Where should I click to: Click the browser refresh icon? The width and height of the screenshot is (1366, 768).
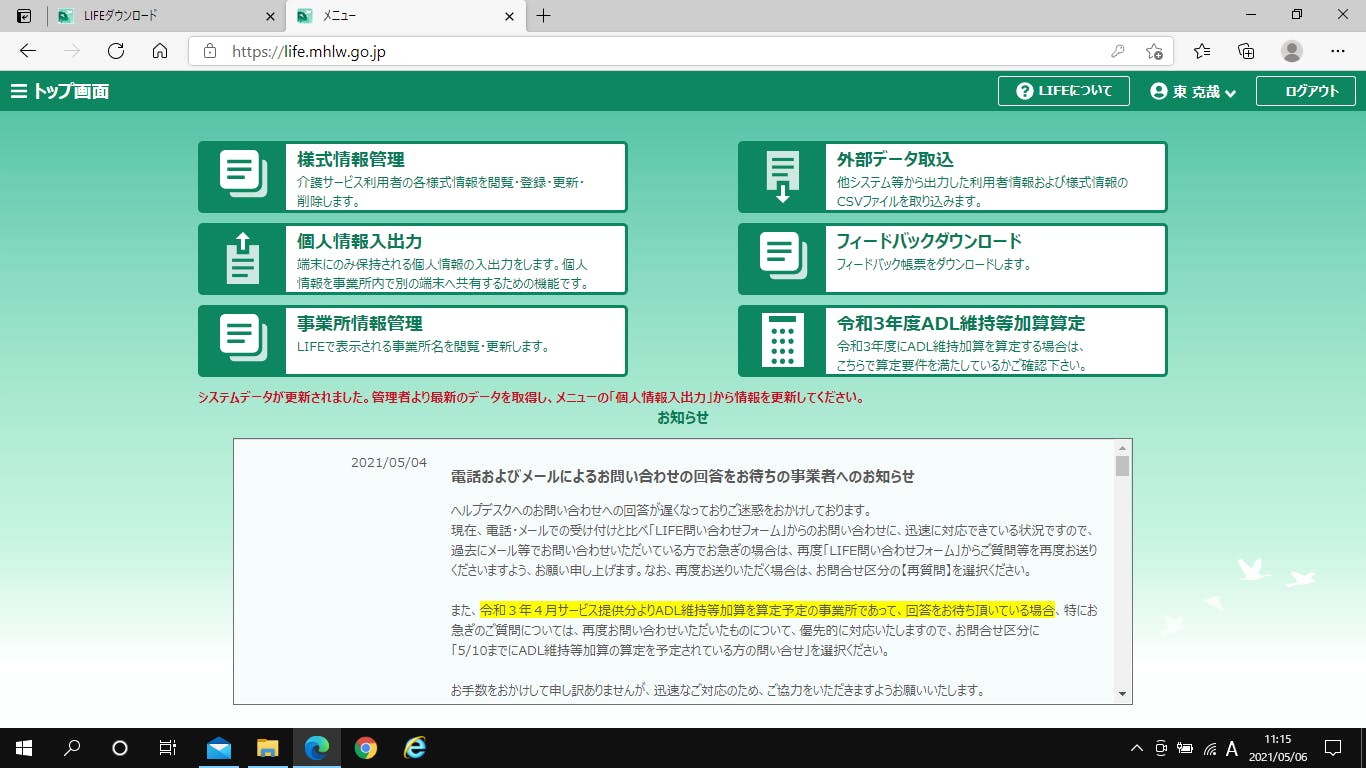click(x=116, y=51)
